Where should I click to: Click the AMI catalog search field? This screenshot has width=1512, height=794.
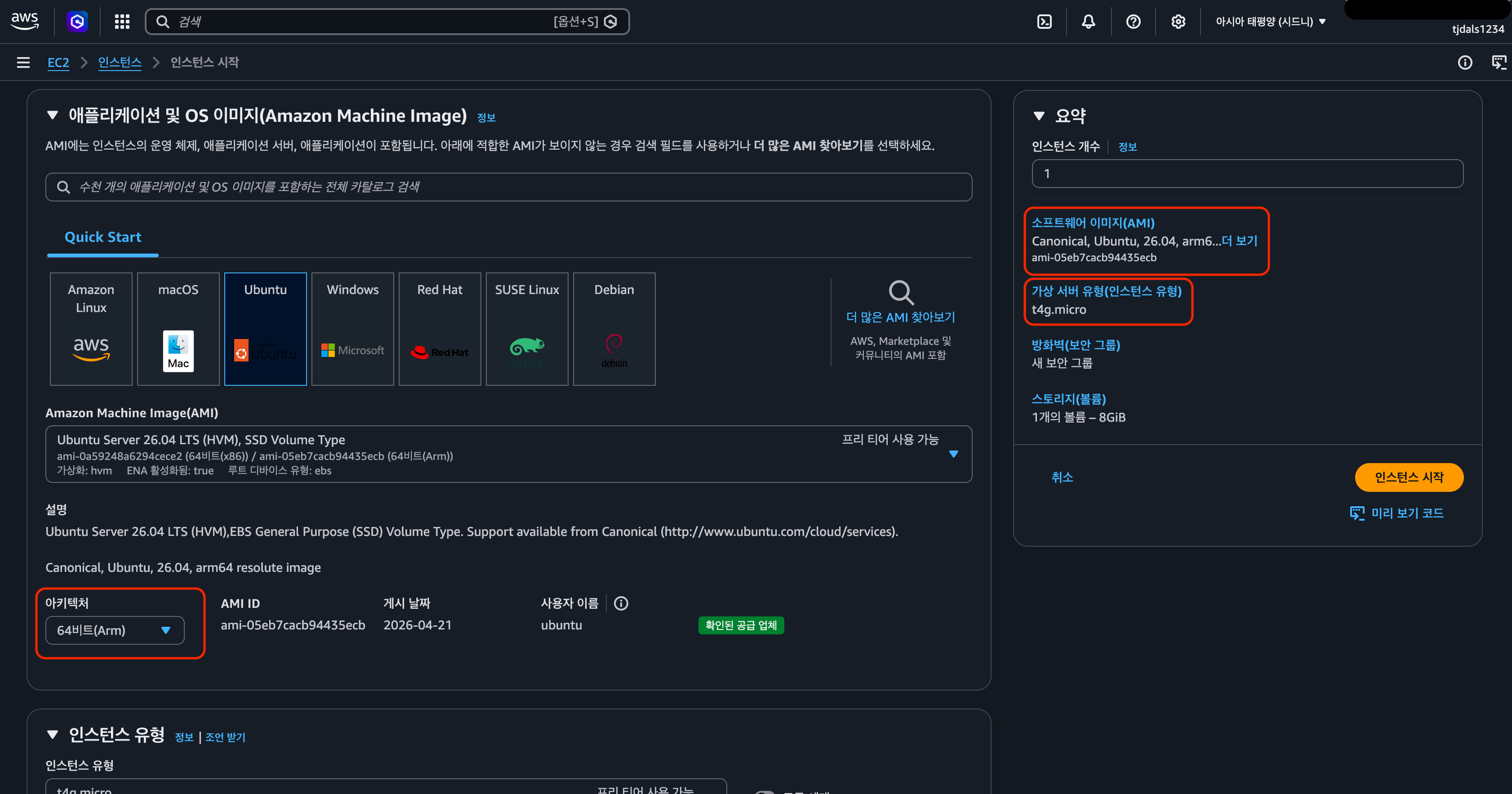pos(509,187)
